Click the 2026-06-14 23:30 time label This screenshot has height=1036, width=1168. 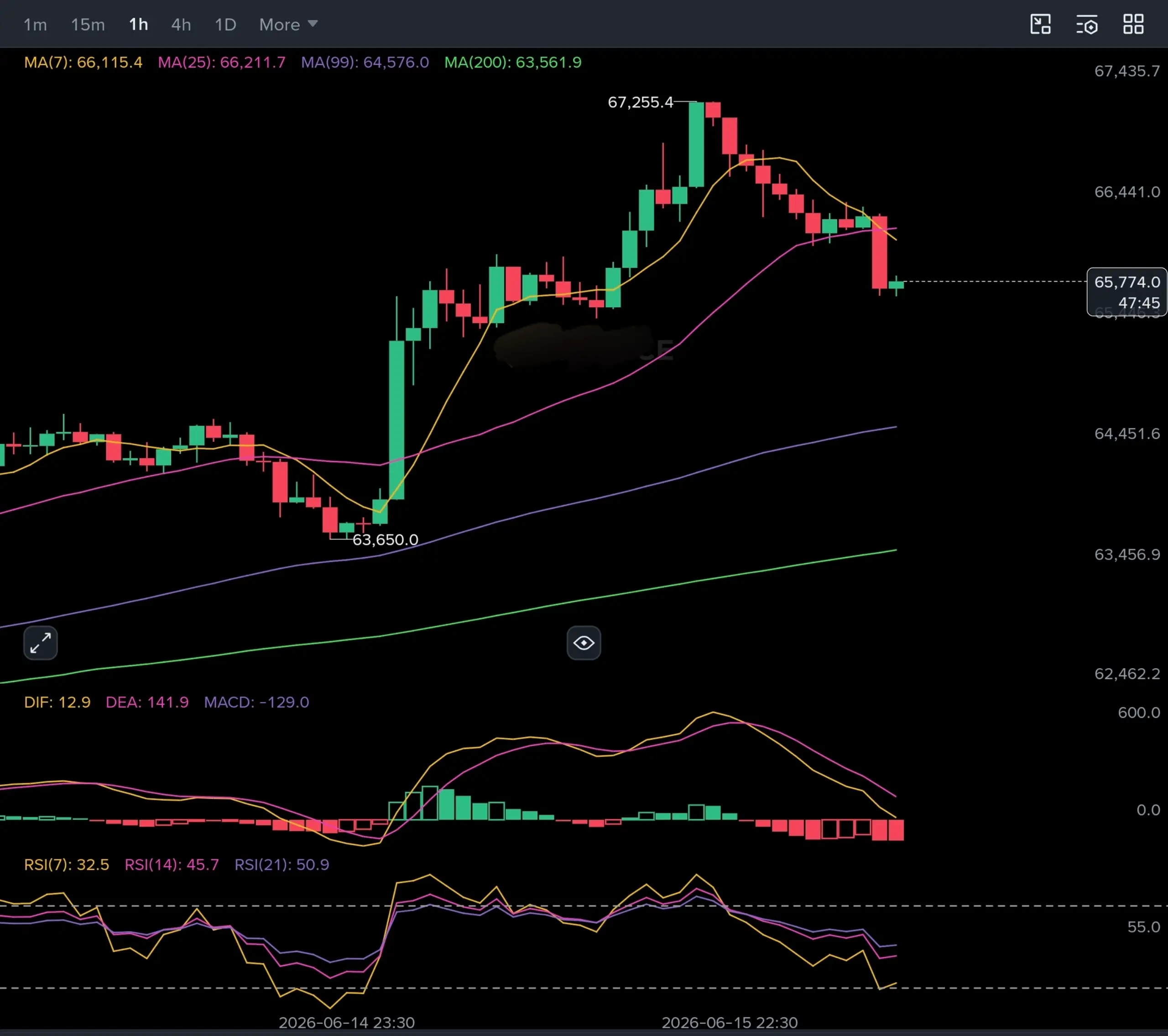point(347,1022)
